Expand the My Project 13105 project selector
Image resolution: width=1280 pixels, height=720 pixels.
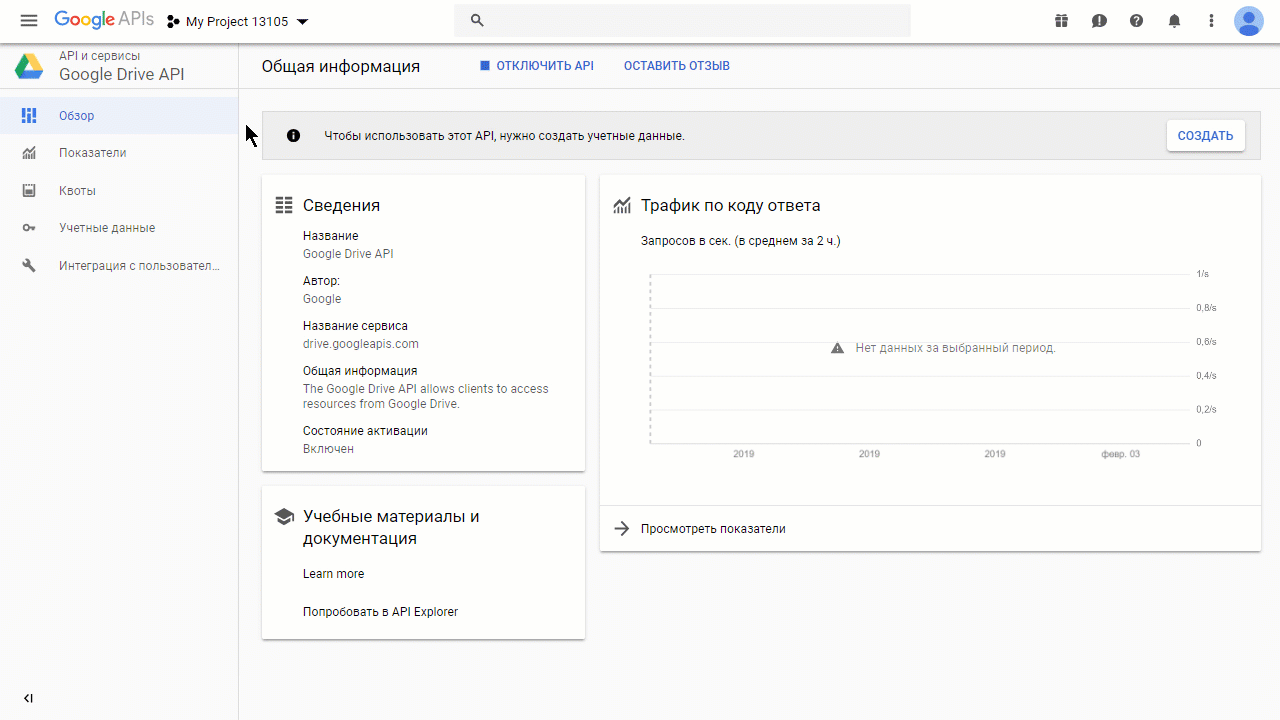click(238, 21)
